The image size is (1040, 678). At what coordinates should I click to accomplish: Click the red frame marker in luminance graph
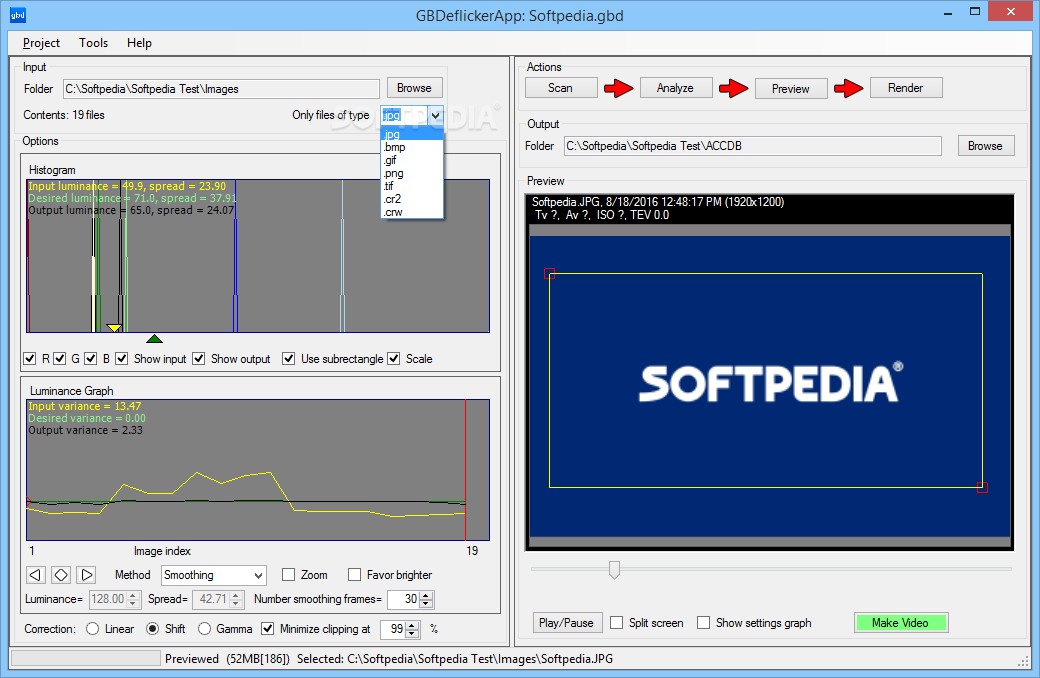[x=466, y=470]
